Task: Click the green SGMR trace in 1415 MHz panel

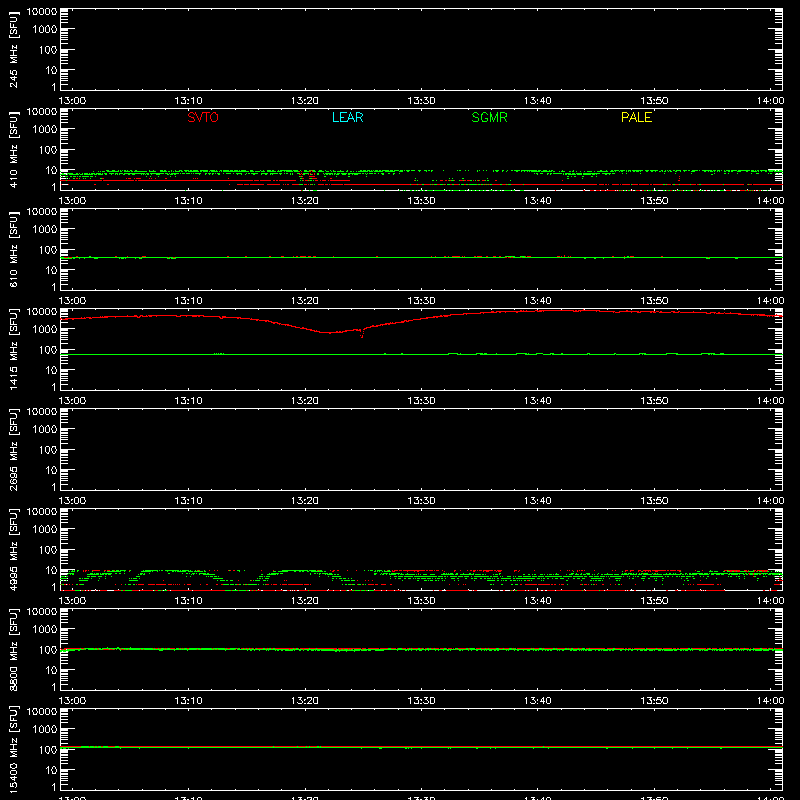Action: (x=421, y=354)
